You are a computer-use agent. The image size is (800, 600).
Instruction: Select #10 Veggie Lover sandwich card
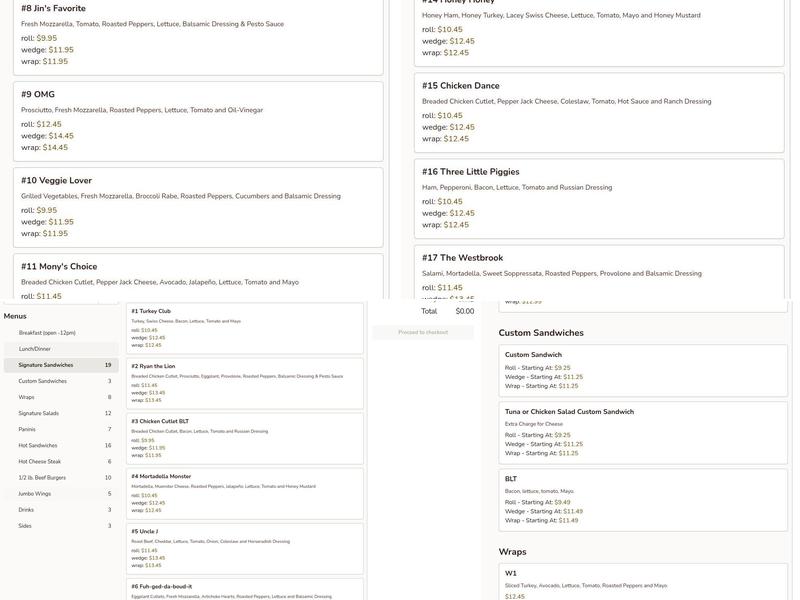(x=198, y=207)
